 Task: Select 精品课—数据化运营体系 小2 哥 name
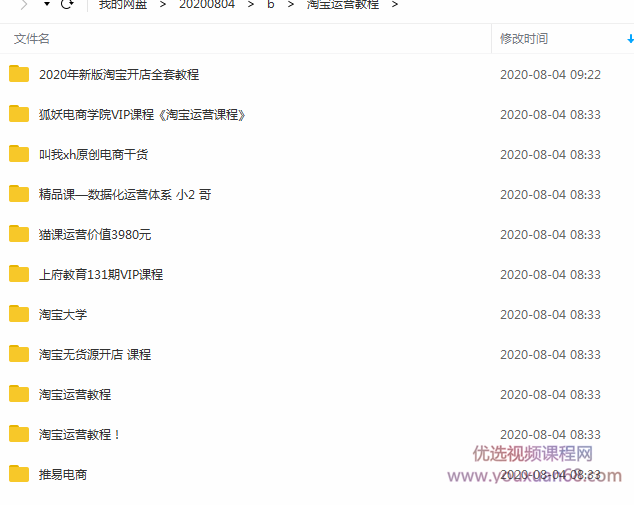point(125,194)
